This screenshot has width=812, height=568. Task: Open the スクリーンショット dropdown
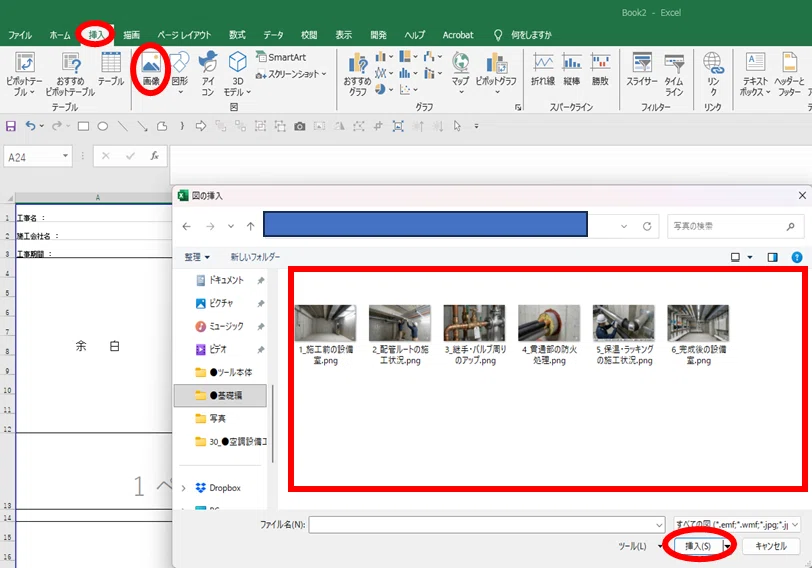coord(291,74)
